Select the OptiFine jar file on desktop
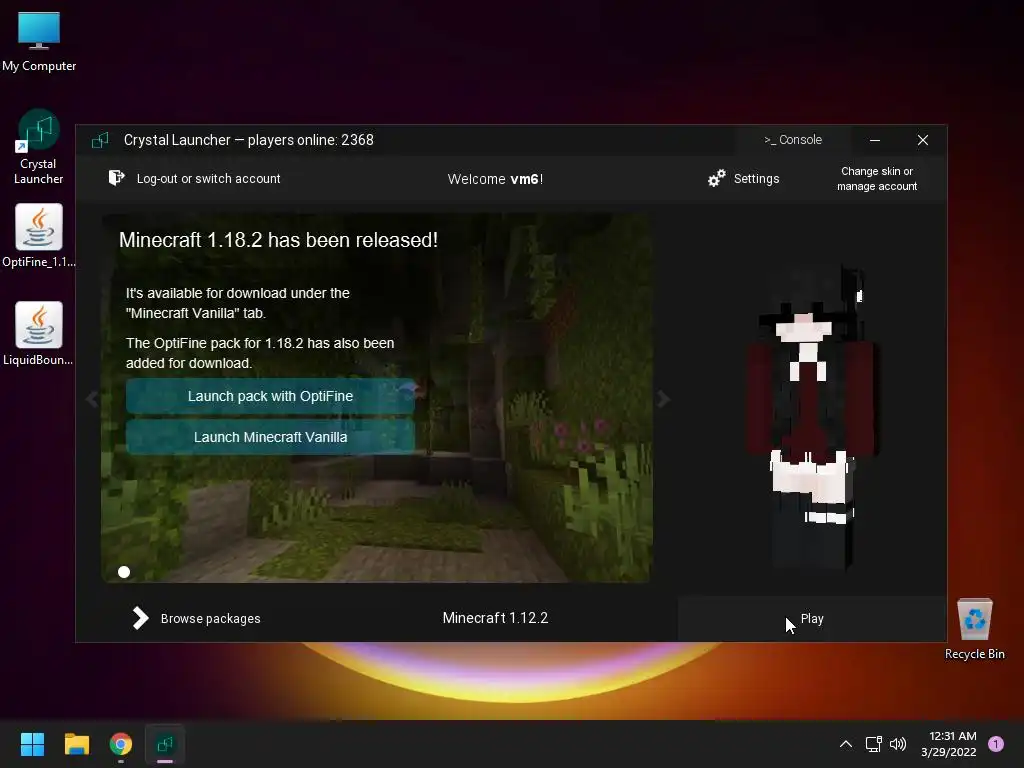This screenshot has width=1024, height=768. [x=39, y=236]
